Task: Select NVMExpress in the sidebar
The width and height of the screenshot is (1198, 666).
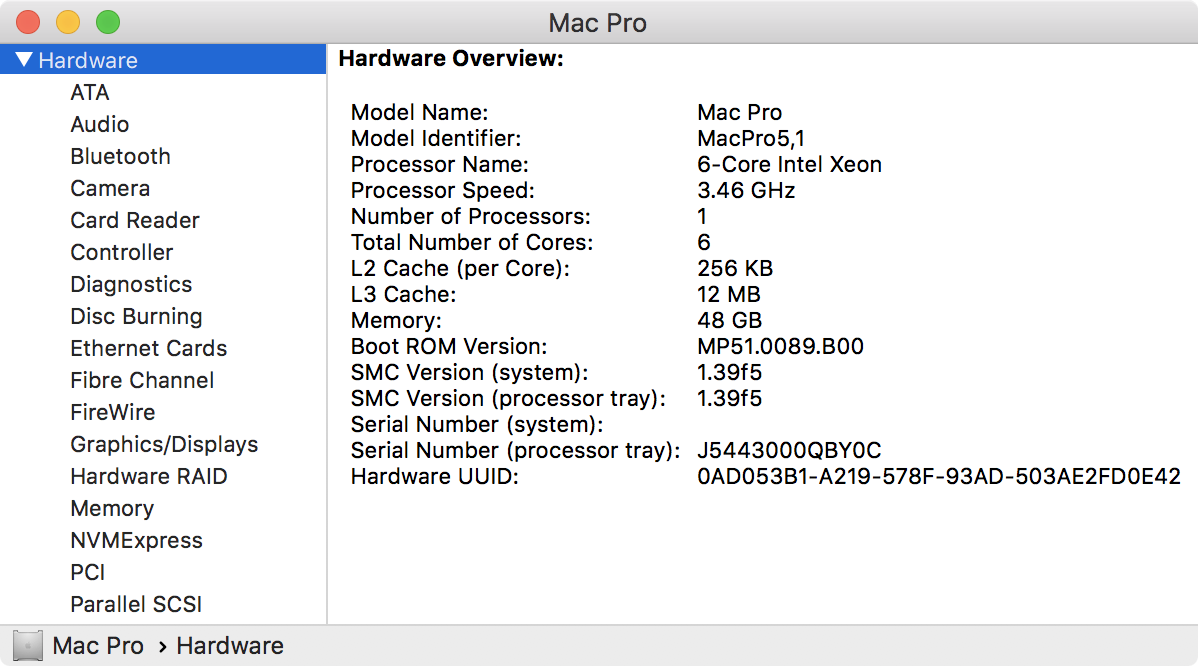Action: click(137, 541)
